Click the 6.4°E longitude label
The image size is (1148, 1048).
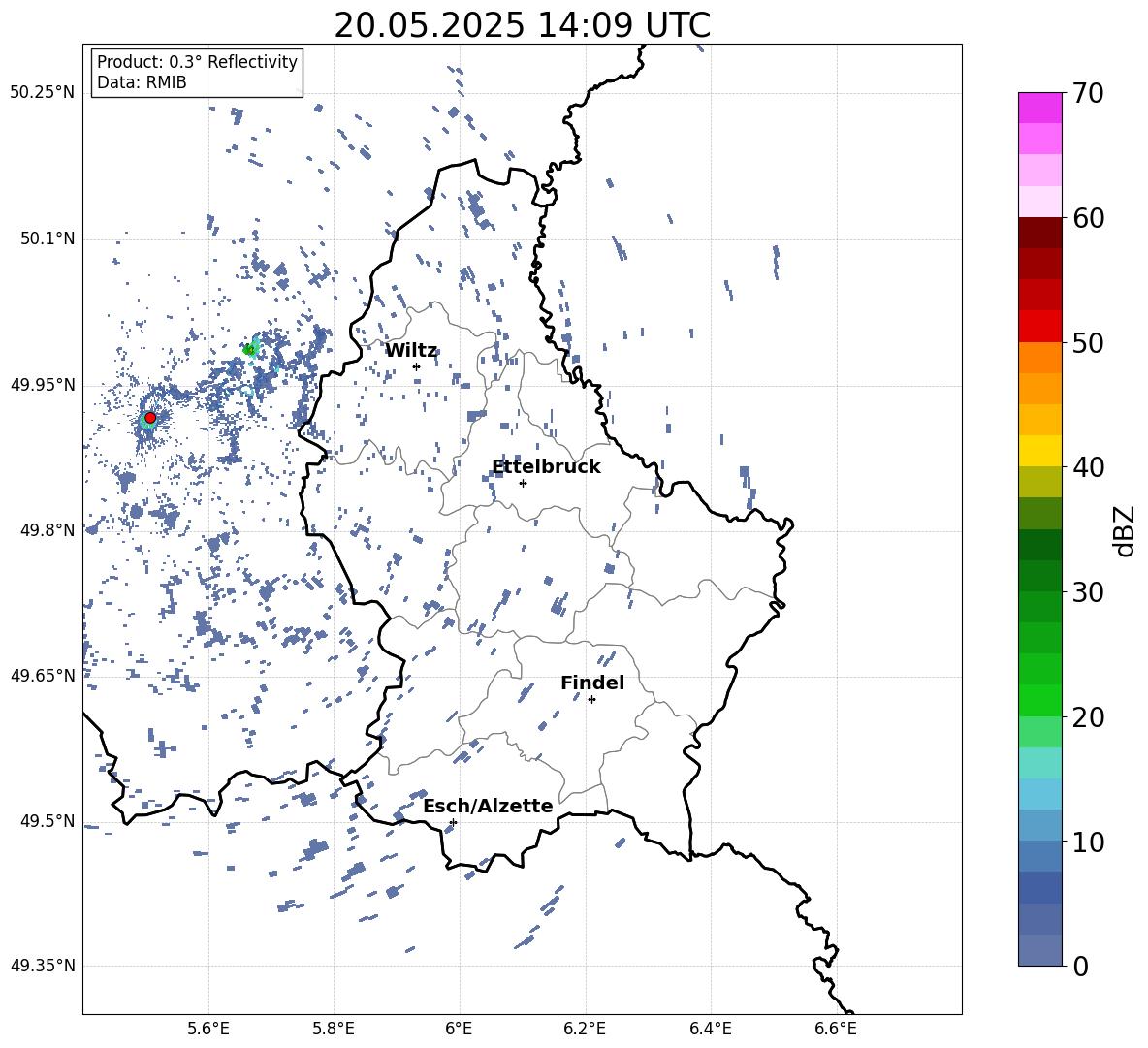[x=710, y=1029]
